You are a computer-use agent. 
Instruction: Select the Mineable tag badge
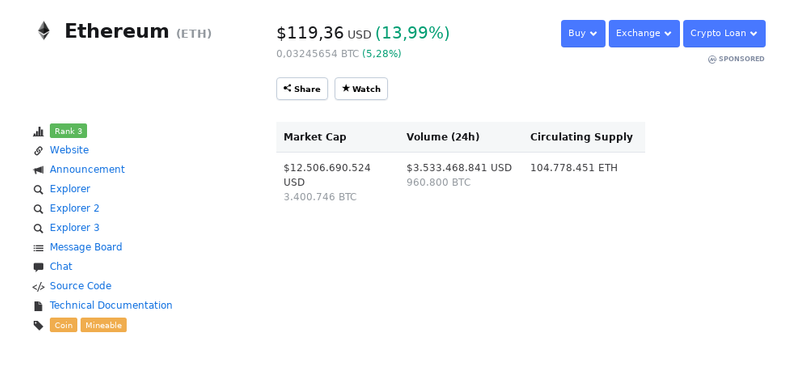[104, 325]
